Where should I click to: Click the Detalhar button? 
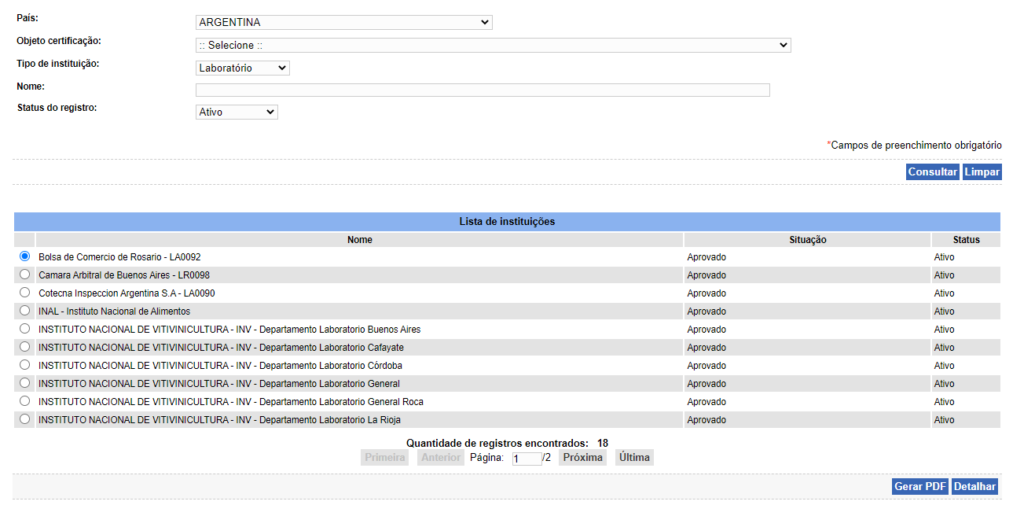(x=974, y=487)
